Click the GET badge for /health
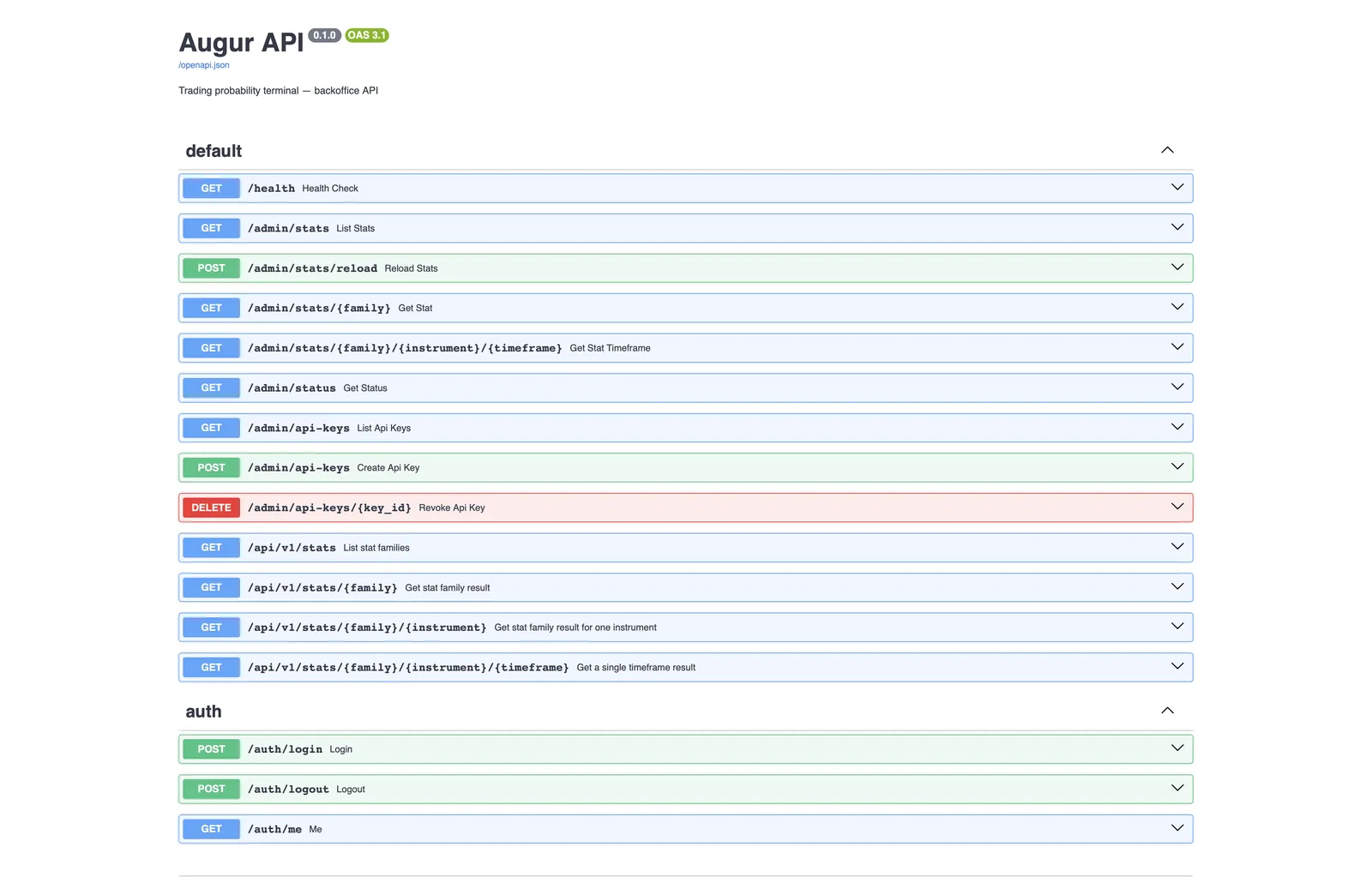 [211, 188]
